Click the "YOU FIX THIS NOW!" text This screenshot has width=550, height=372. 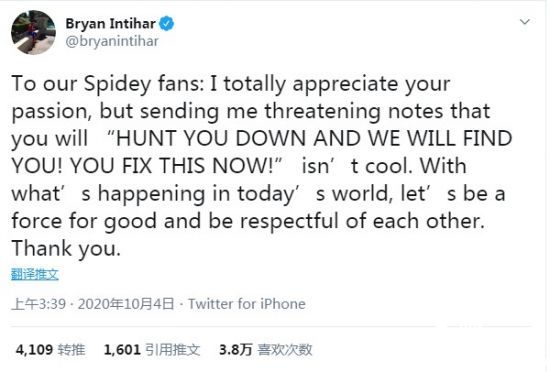172,165
